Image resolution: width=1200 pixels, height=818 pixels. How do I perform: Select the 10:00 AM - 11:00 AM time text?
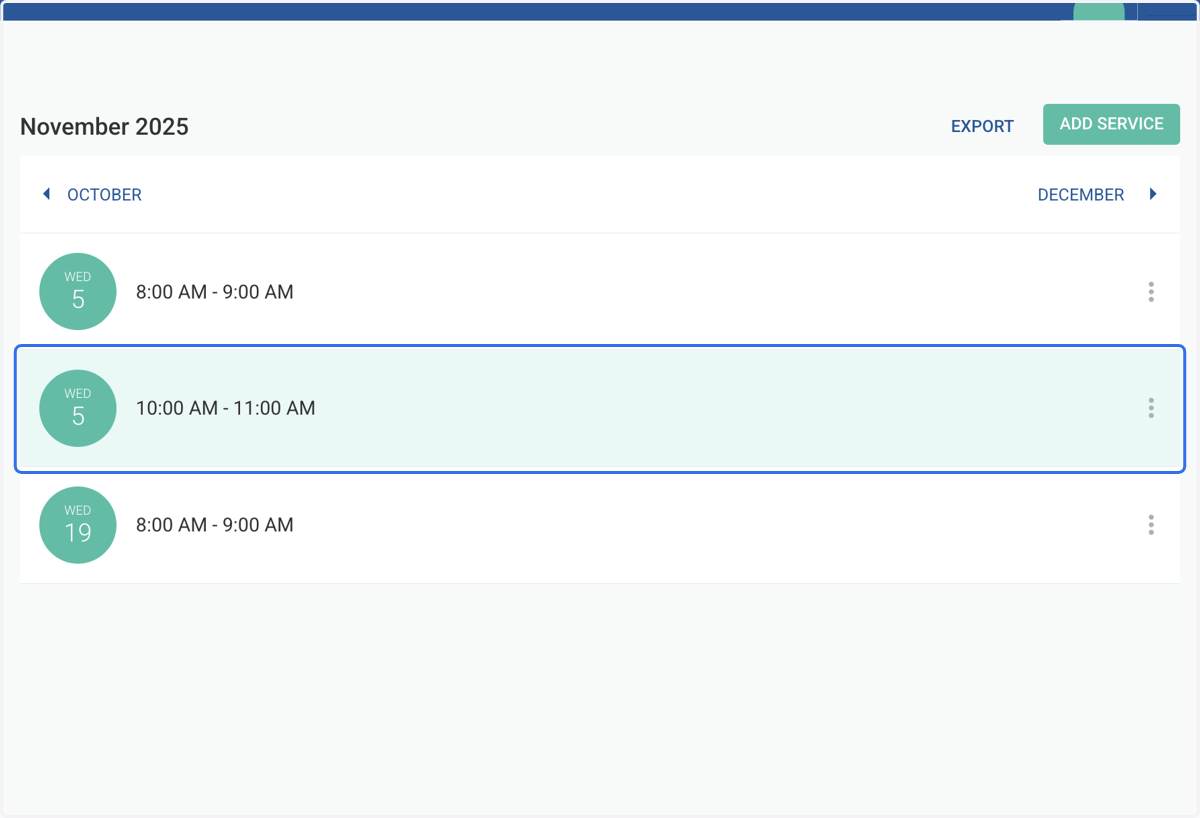click(x=226, y=408)
